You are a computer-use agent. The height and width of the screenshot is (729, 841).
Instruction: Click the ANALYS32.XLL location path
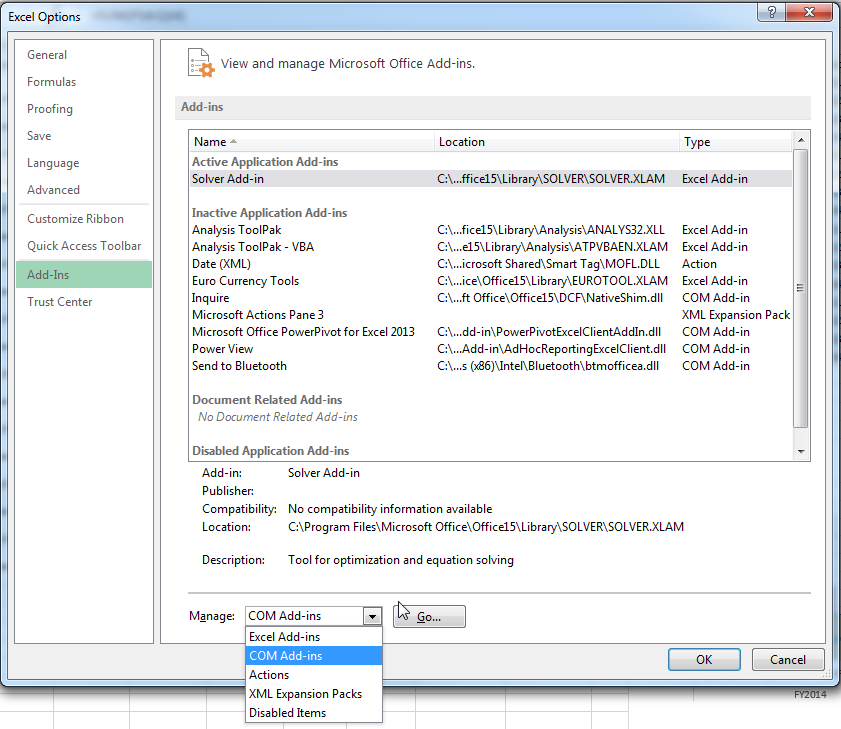(x=551, y=230)
